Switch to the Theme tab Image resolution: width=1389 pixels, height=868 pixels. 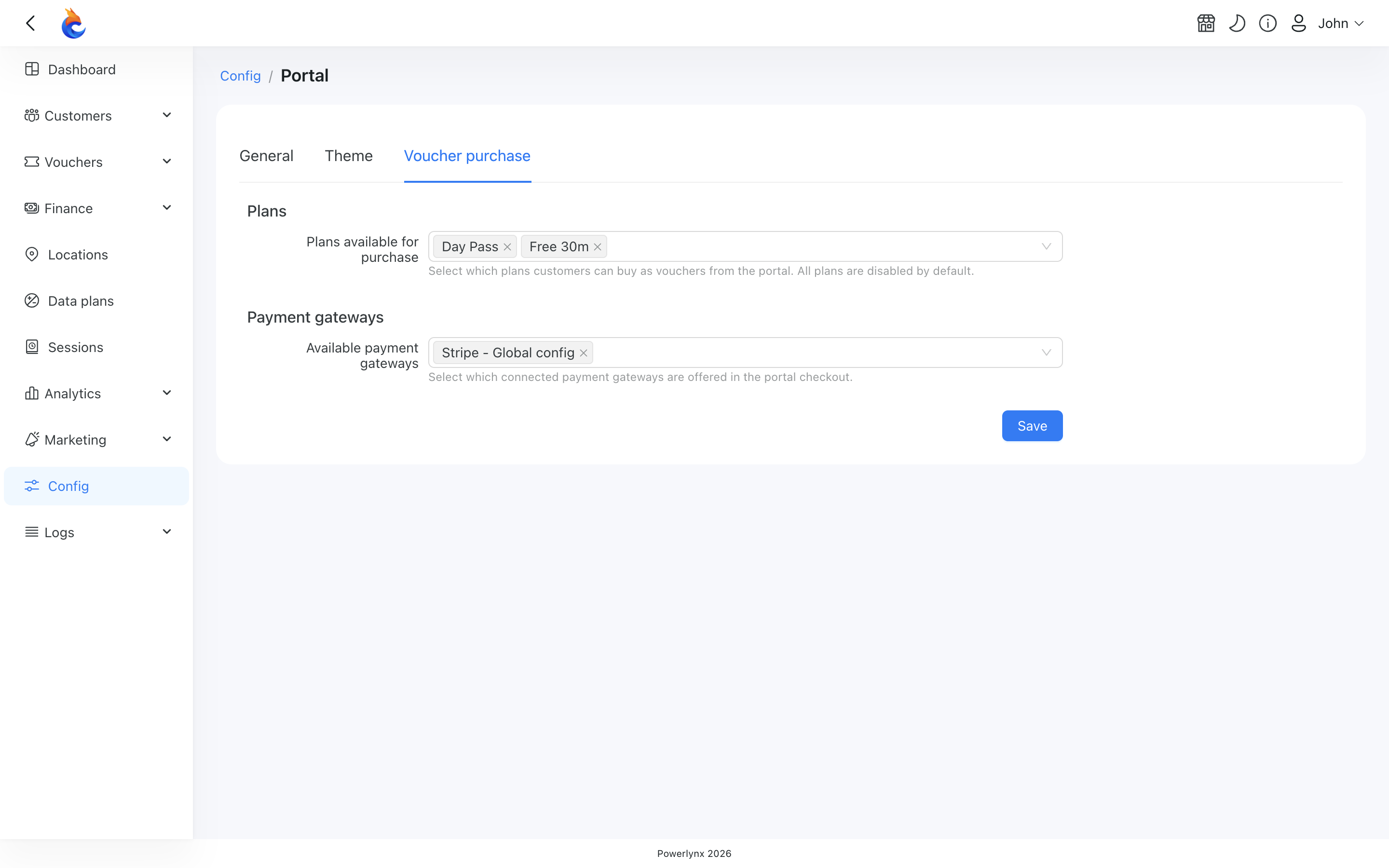348,156
